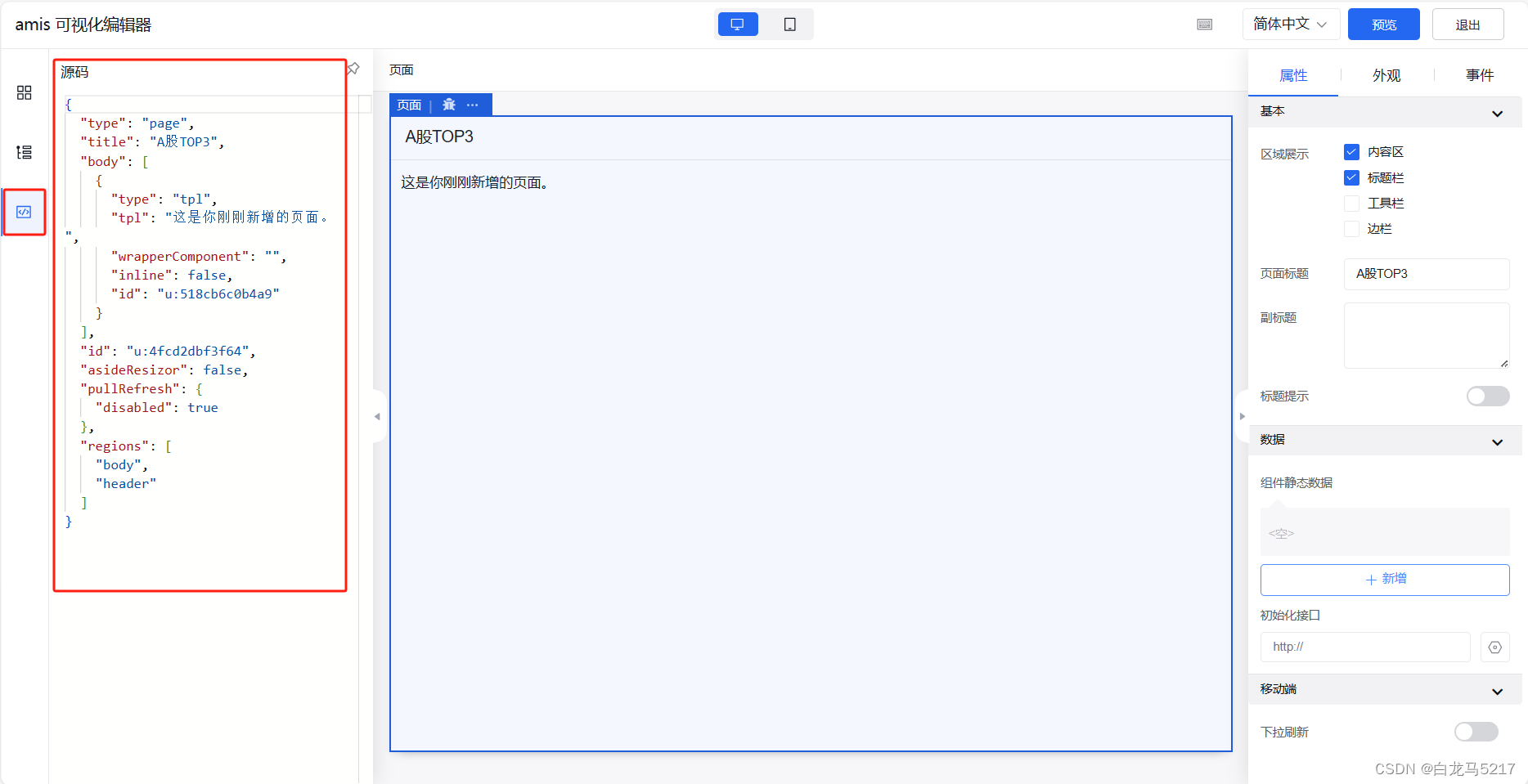Click the "asideResizor": false code line
This screenshot has height=784, width=1528.
[x=164, y=370]
